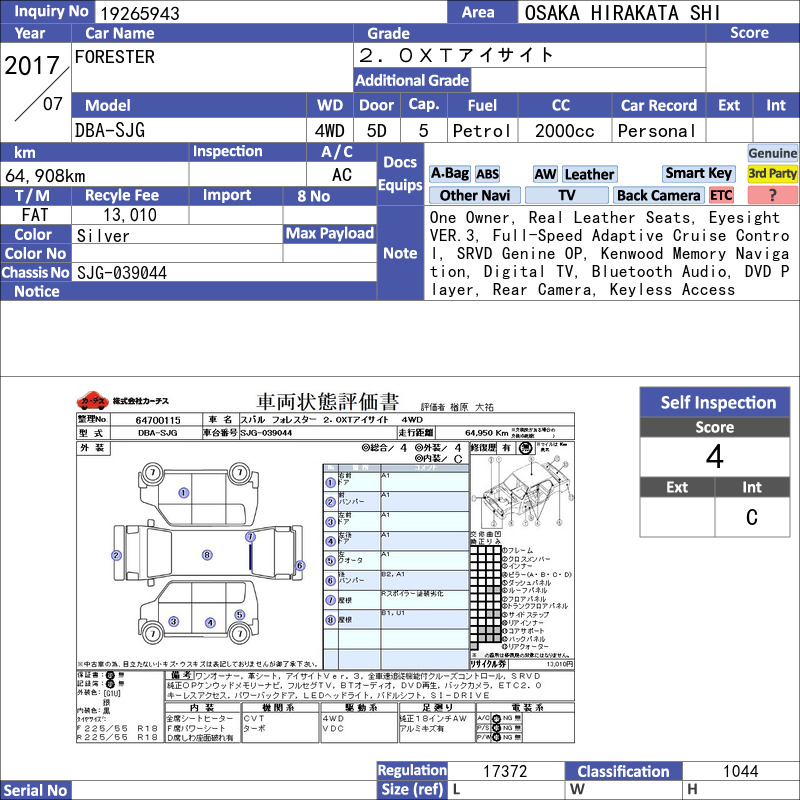
Task: Click model code DBA-SJG in top table
Action: click(110, 130)
